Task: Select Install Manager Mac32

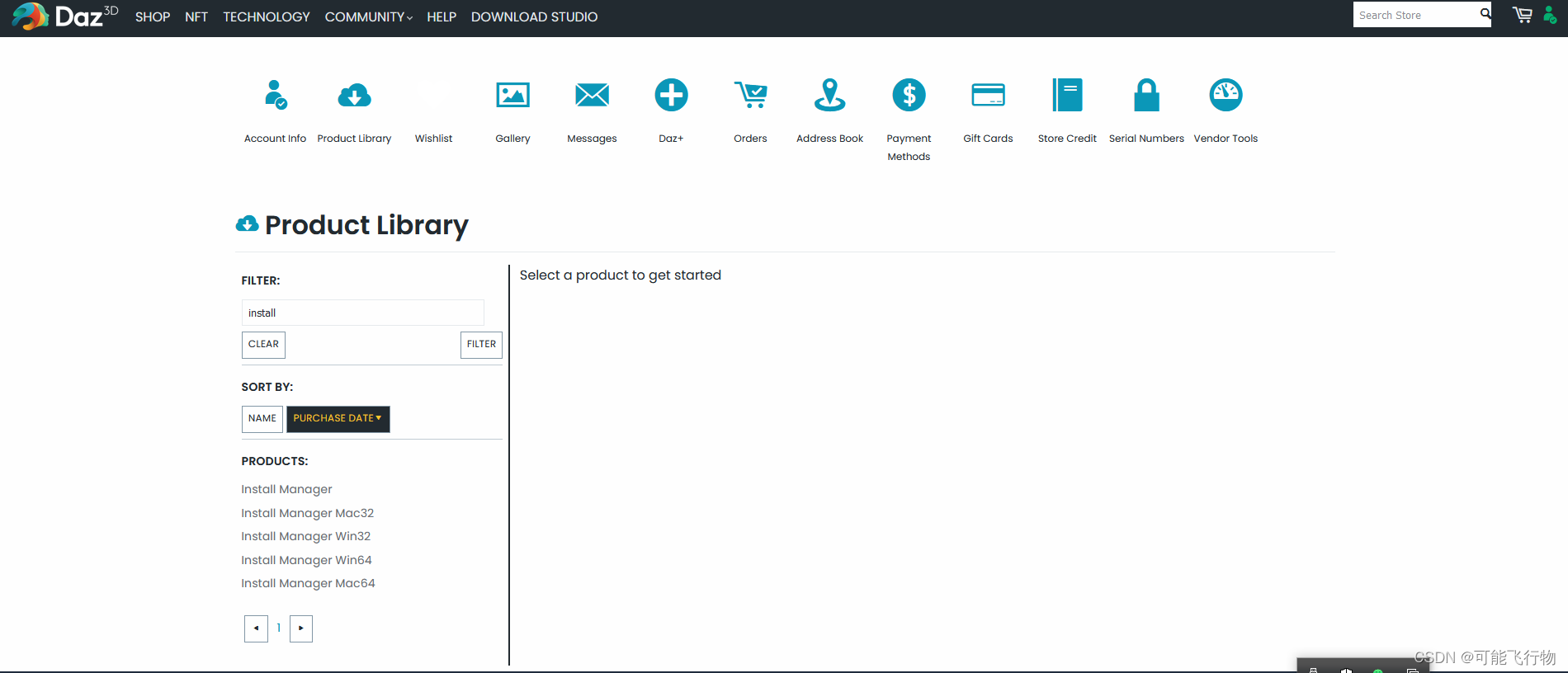Action: click(x=307, y=513)
